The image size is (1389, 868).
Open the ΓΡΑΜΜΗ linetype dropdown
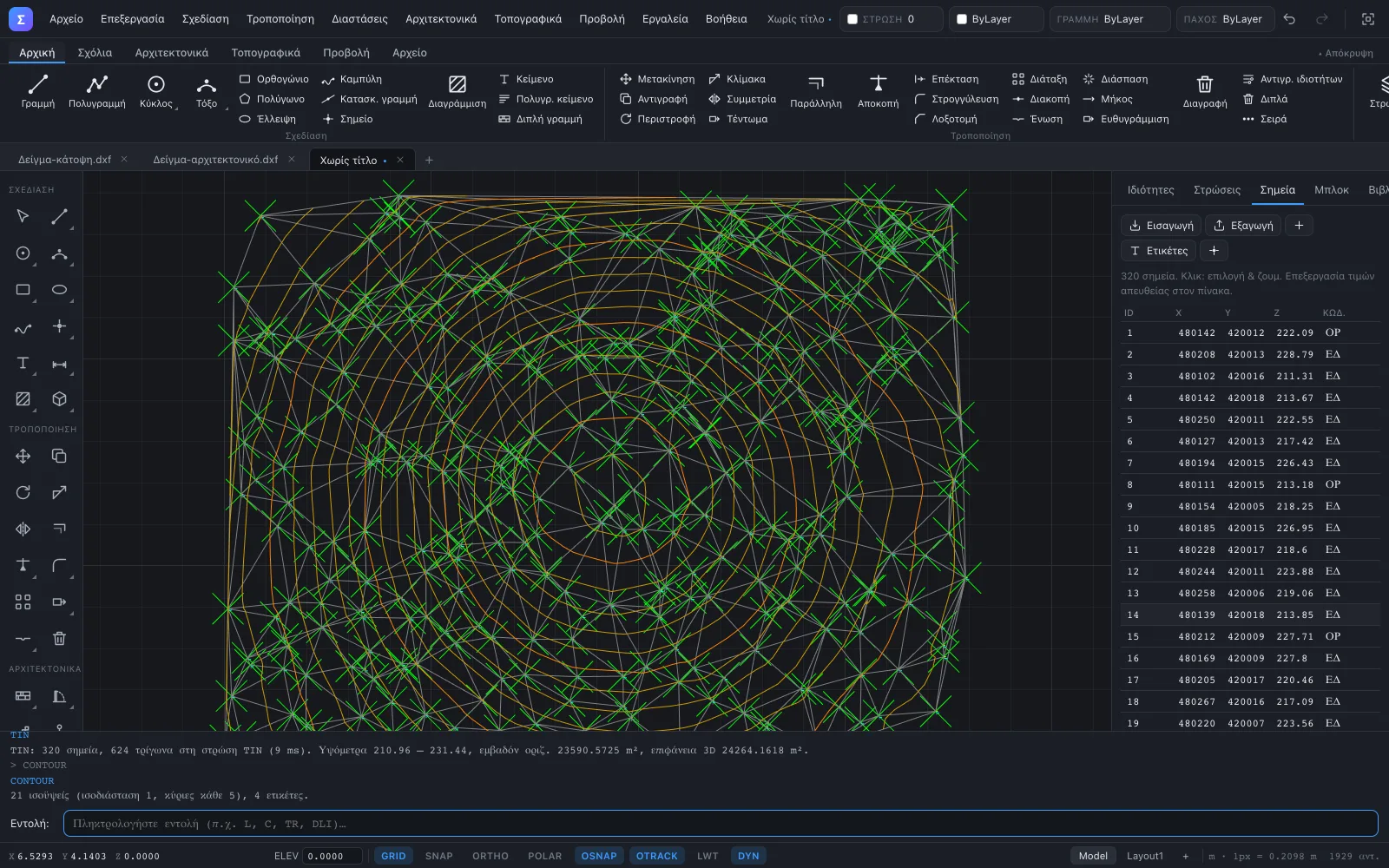(x=1110, y=19)
